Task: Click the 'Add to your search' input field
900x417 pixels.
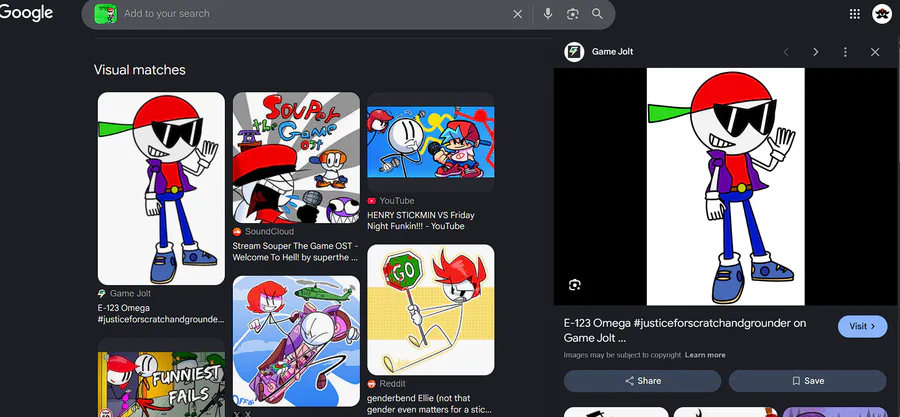Action: coord(313,14)
